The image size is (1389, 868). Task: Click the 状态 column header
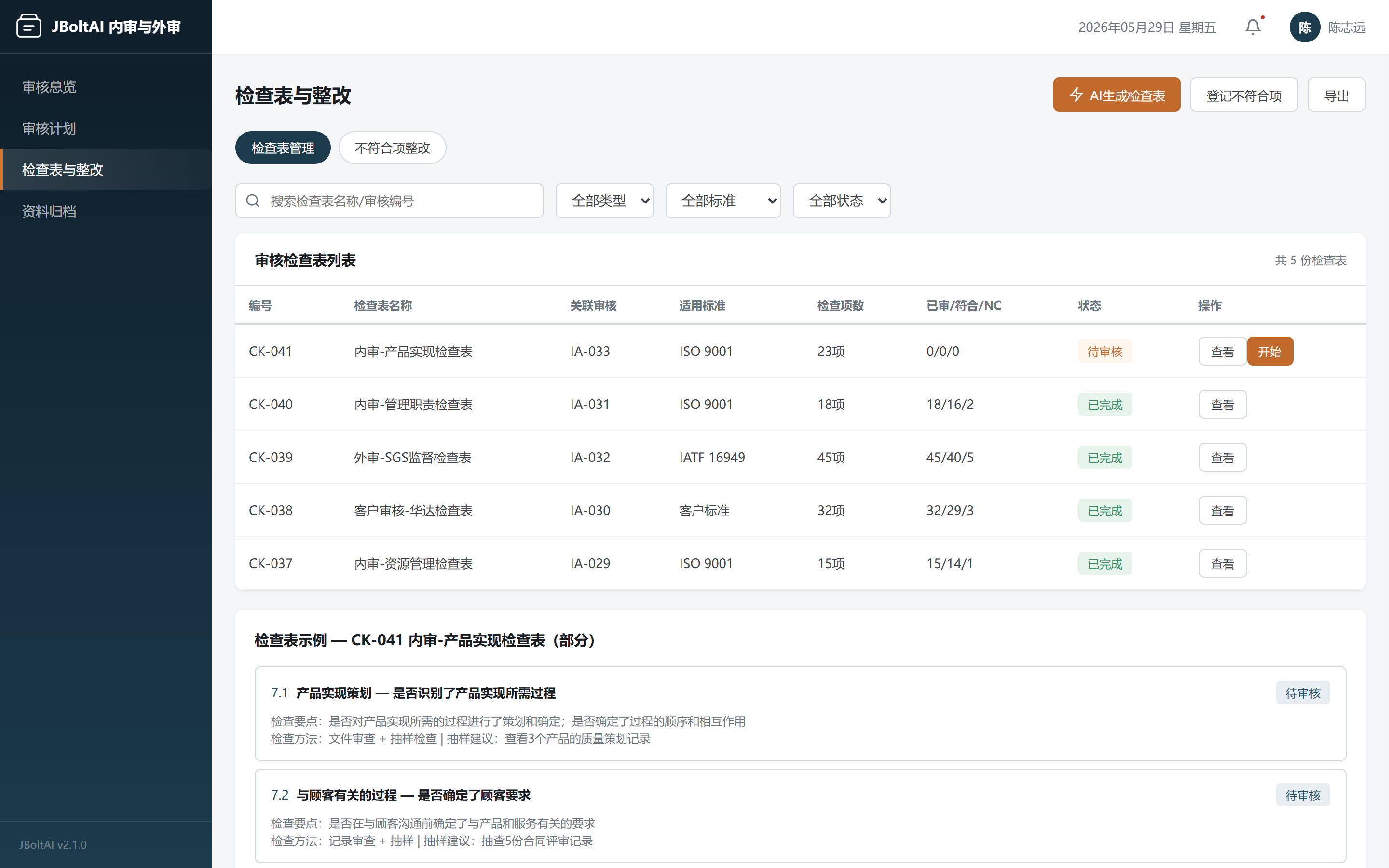[x=1089, y=305]
